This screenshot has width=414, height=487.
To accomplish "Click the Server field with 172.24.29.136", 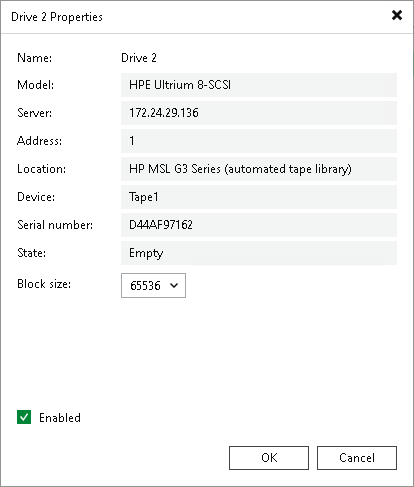I will [259, 113].
